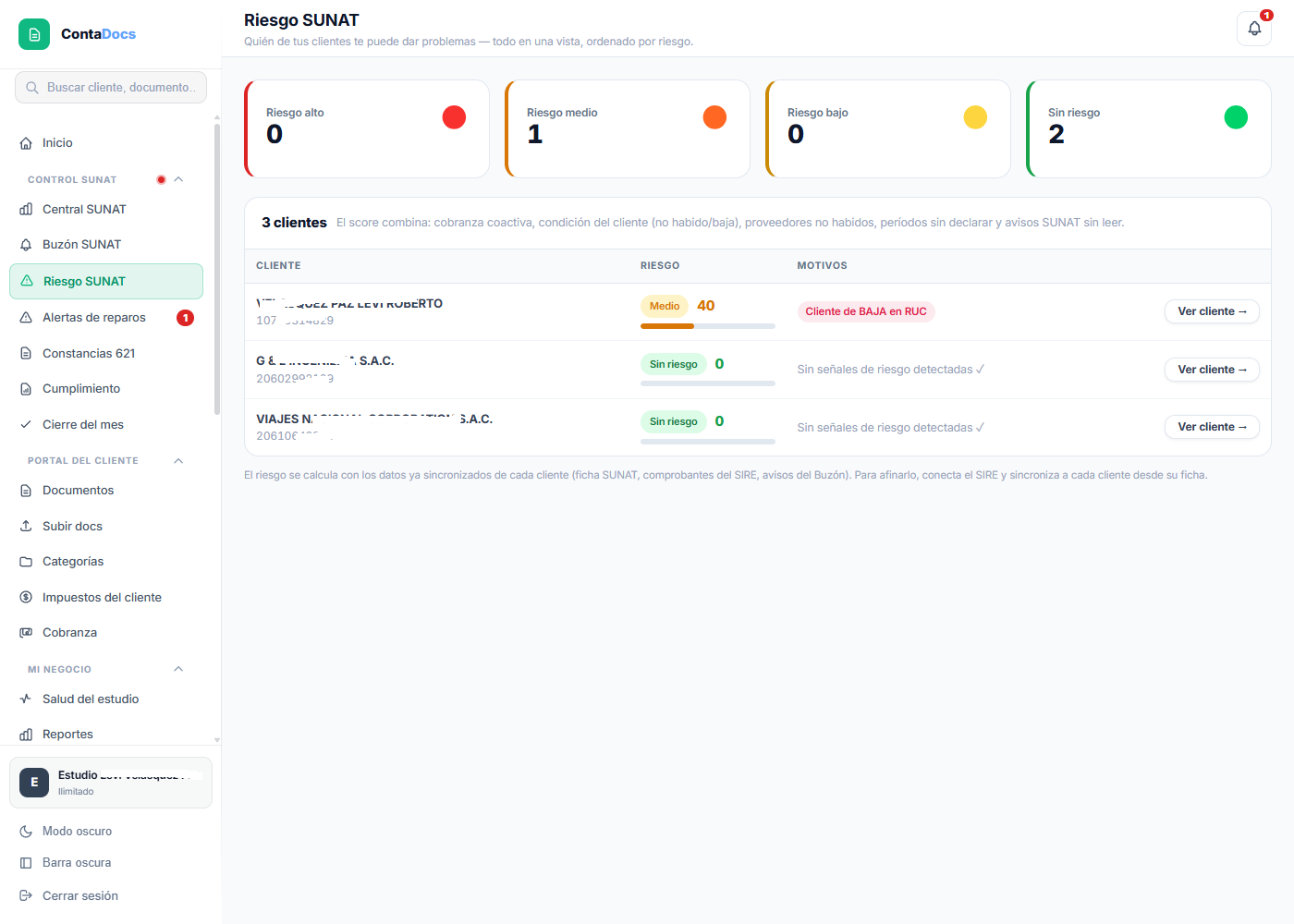Viewport: 1294px width, 924px height.
Task: Collapse the PORTAL DEL CLIENTE section
Action: (178, 461)
